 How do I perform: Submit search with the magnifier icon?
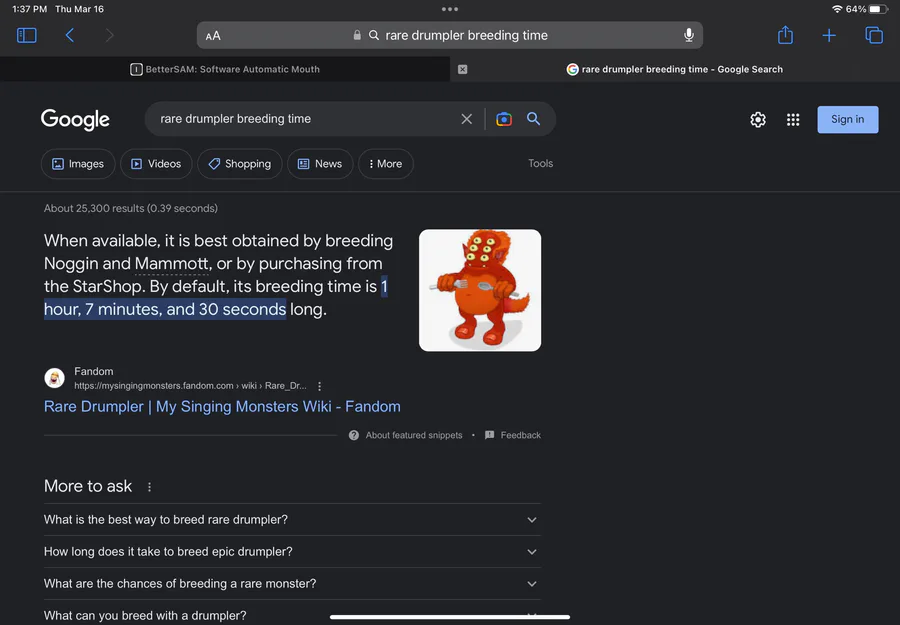(x=533, y=119)
